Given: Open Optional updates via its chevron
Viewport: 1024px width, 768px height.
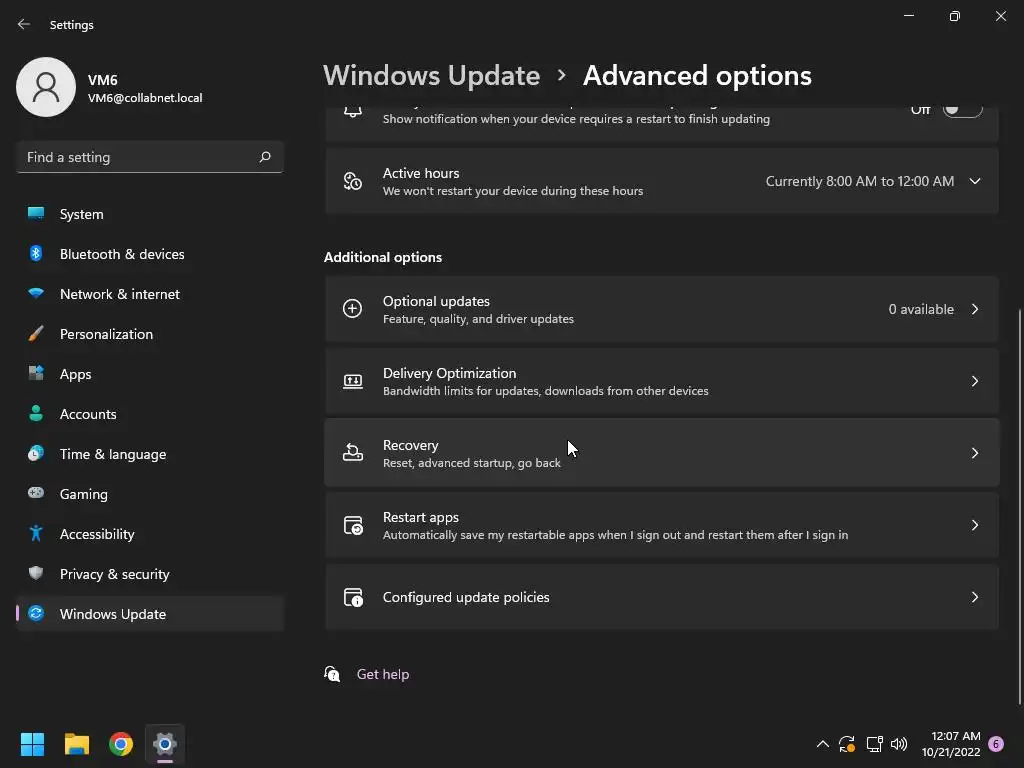Looking at the screenshot, I should tap(975, 309).
